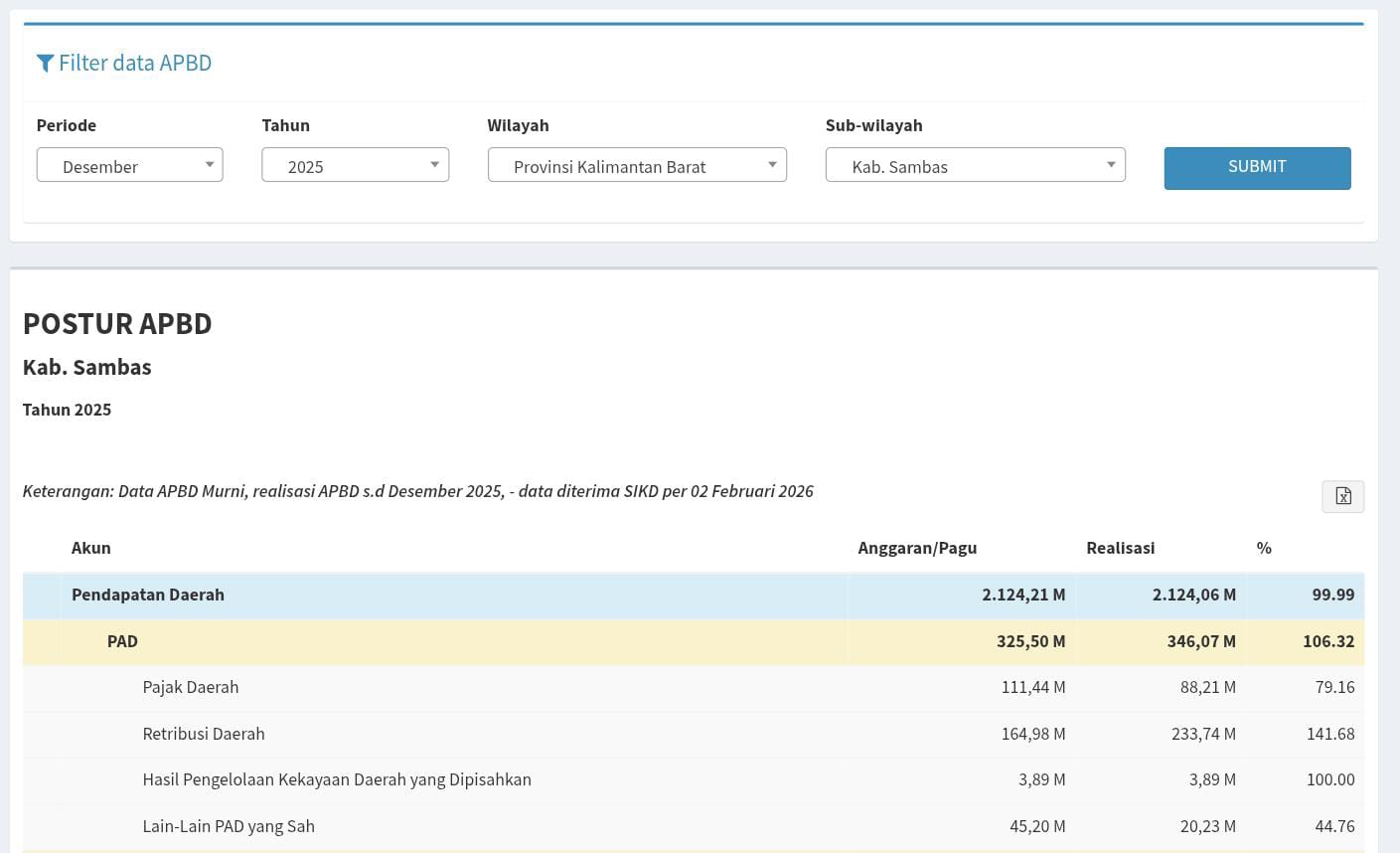Open the Periode dropdown showing Desember
1400x853 pixels.
click(129, 166)
